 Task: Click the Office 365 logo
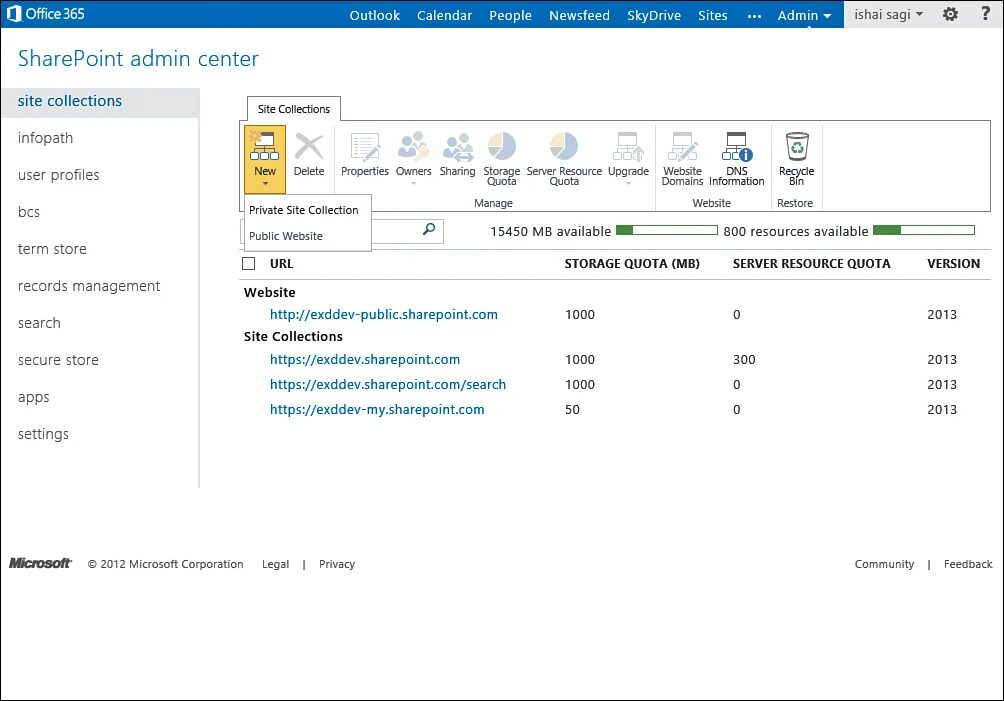pos(45,13)
